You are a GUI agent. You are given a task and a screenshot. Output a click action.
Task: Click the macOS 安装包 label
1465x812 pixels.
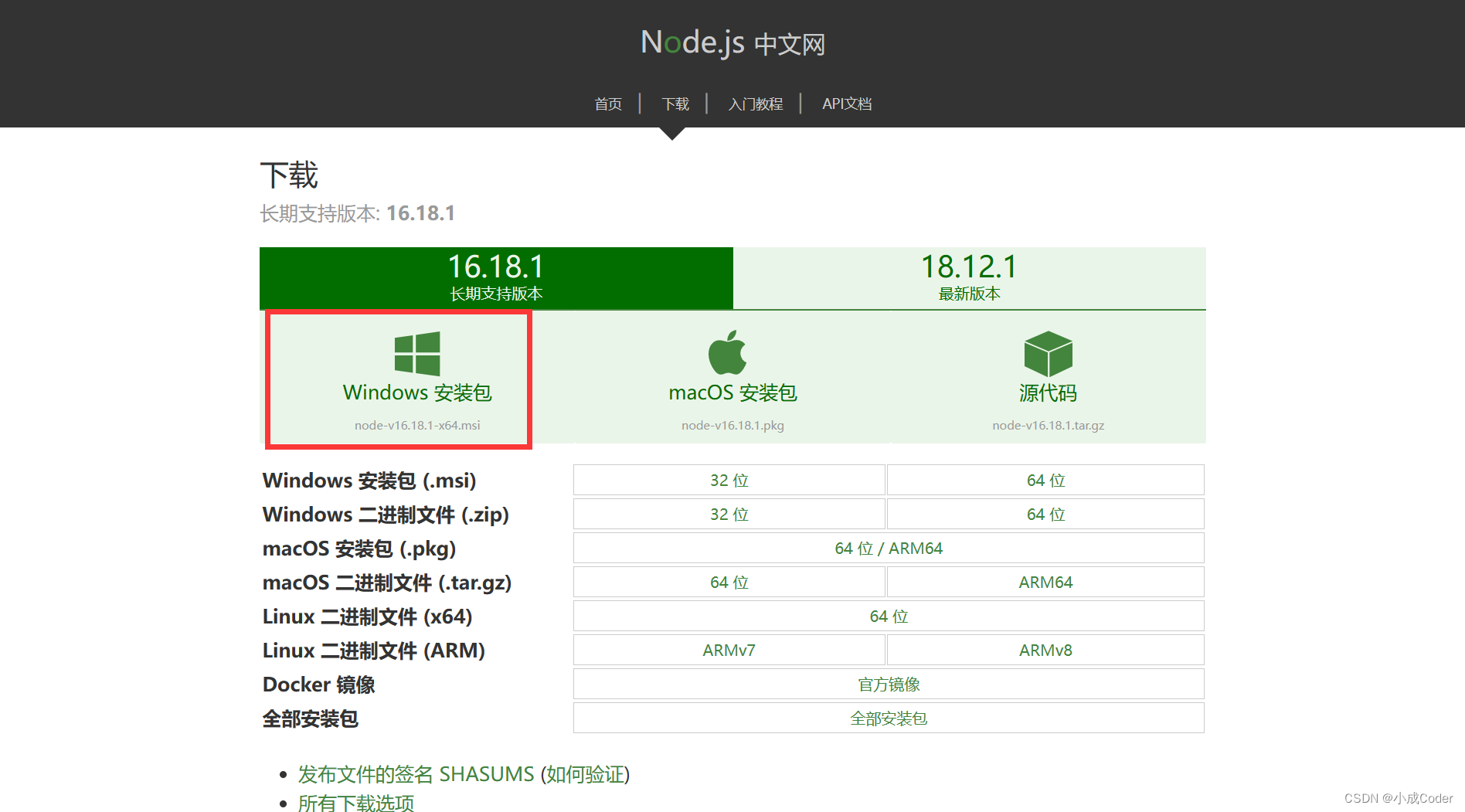[732, 392]
